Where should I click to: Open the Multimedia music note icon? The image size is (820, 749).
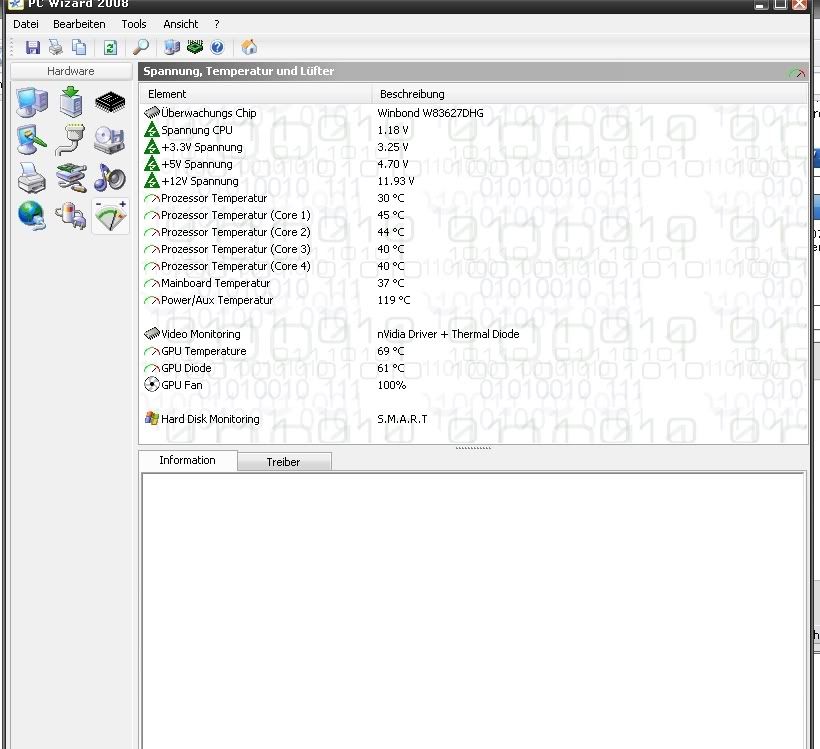tap(110, 177)
